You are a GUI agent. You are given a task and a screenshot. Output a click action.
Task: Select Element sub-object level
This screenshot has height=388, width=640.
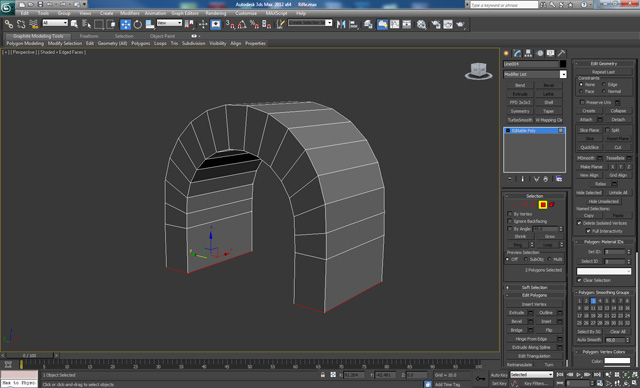(x=552, y=205)
